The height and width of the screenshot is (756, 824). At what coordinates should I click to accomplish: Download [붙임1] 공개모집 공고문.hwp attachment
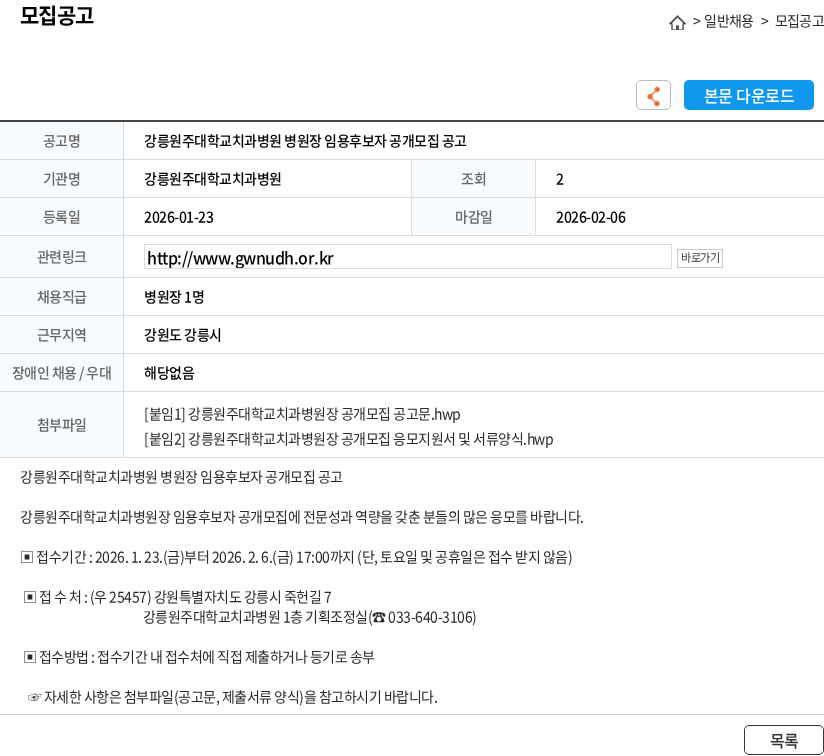pyautogui.click(x=302, y=415)
